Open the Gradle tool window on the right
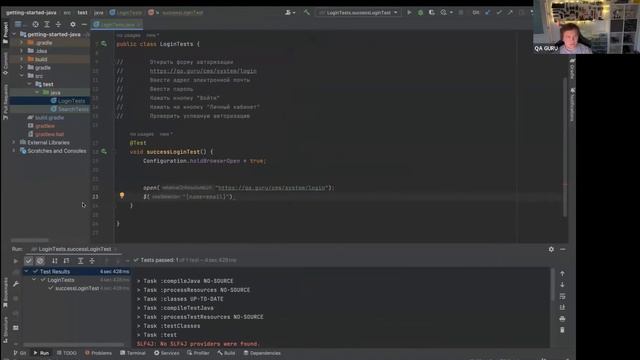Image resolution: width=640 pixels, height=360 pixels. click(572, 69)
